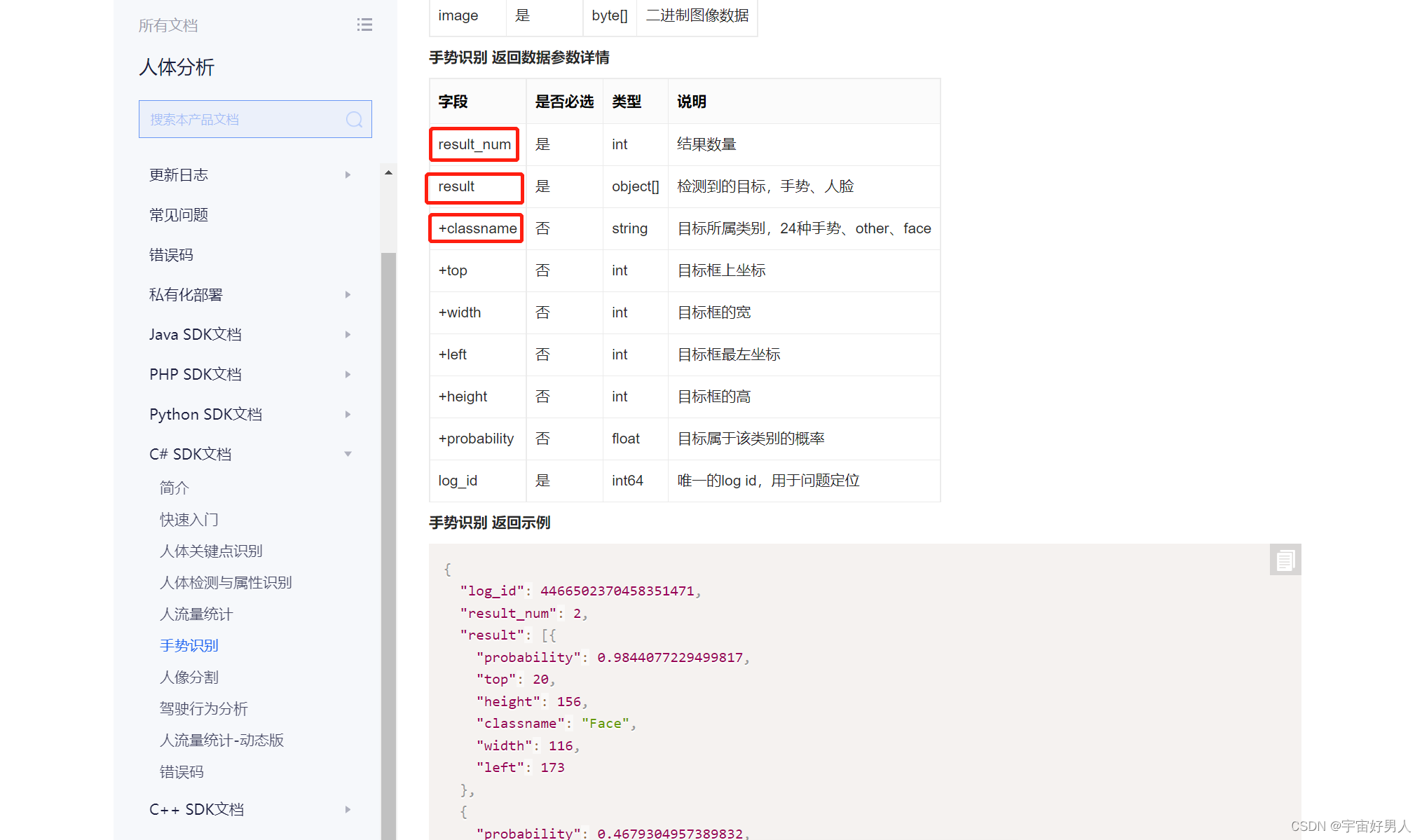Click the log_id value in code sample

[617, 591]
